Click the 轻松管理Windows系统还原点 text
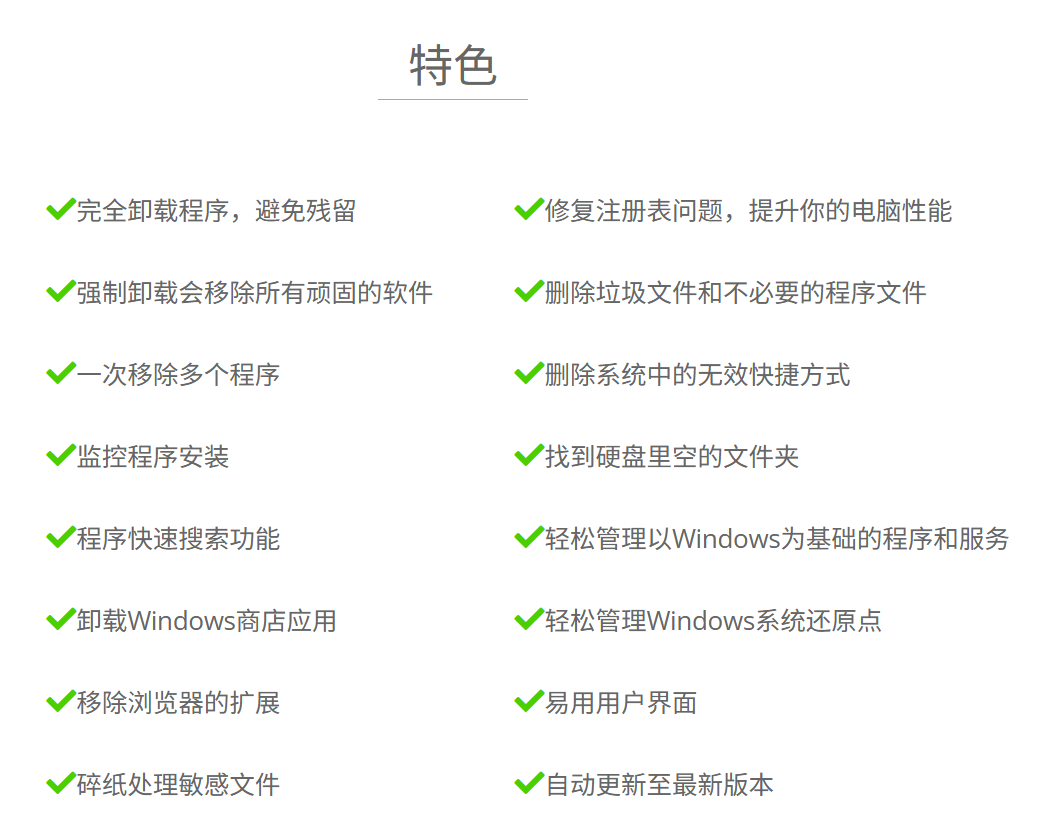1037x833 pixels. (x=713, y=620)
